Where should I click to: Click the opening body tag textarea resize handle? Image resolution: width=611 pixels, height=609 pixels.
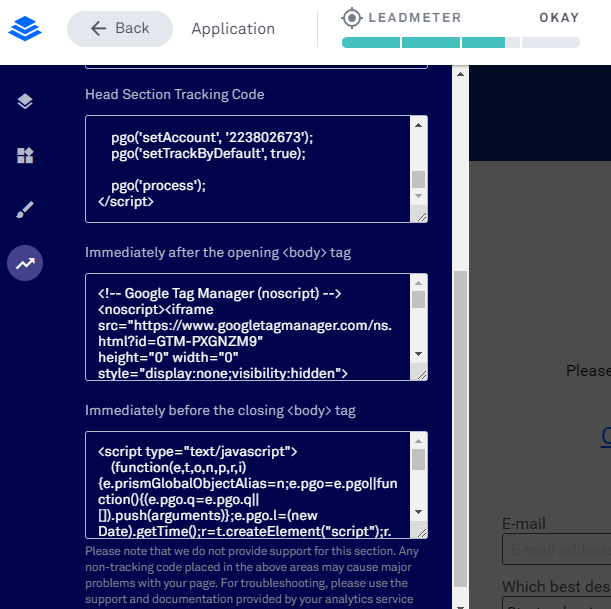[x=420, y=374]
